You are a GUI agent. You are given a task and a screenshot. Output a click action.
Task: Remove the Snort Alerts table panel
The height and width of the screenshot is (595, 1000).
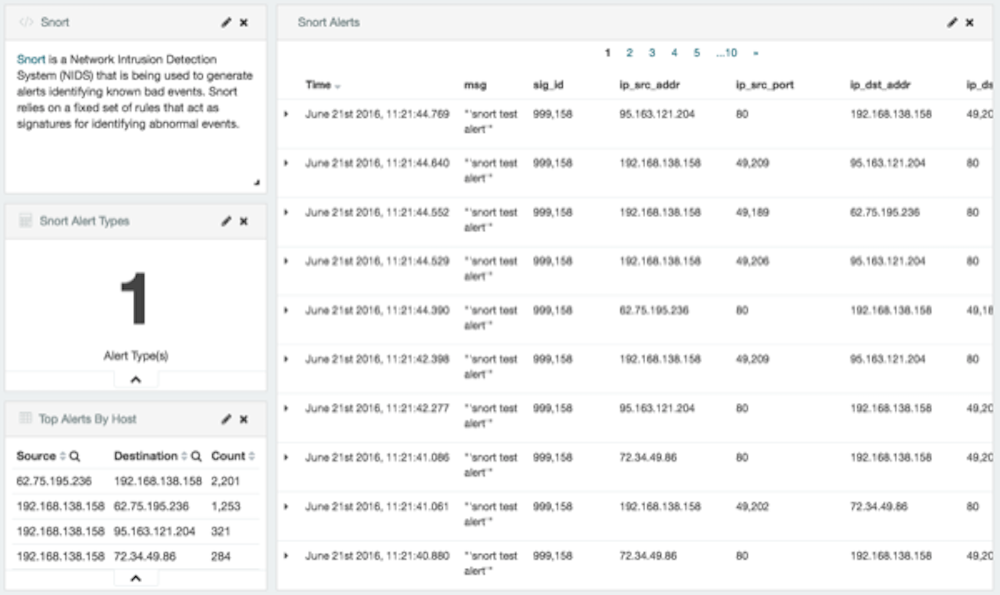tap(969, 22)
